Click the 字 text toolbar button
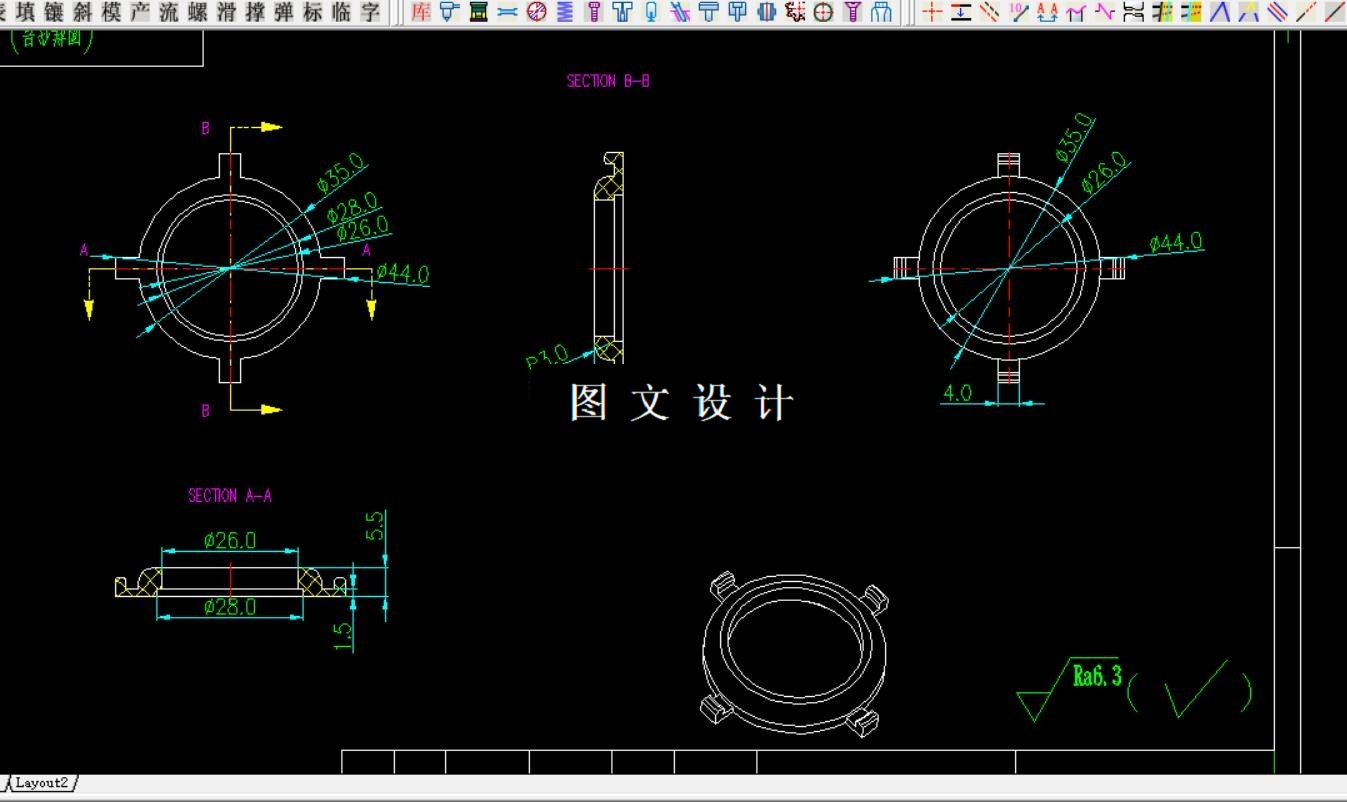Viewport: 1347px width, 802px height. (x=371, y=12)
